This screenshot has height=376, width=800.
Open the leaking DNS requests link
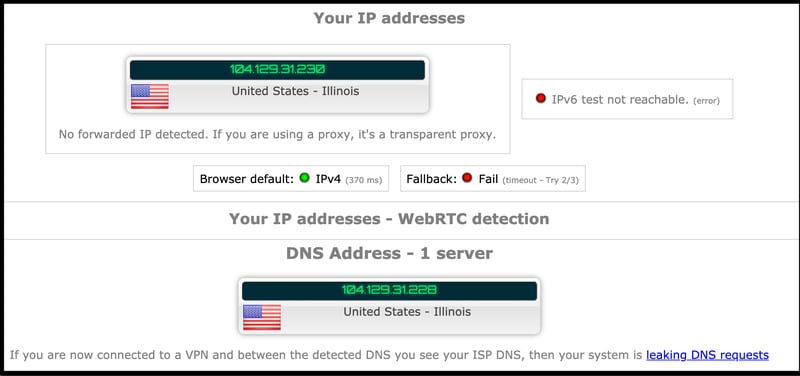[x=707, y=355]
